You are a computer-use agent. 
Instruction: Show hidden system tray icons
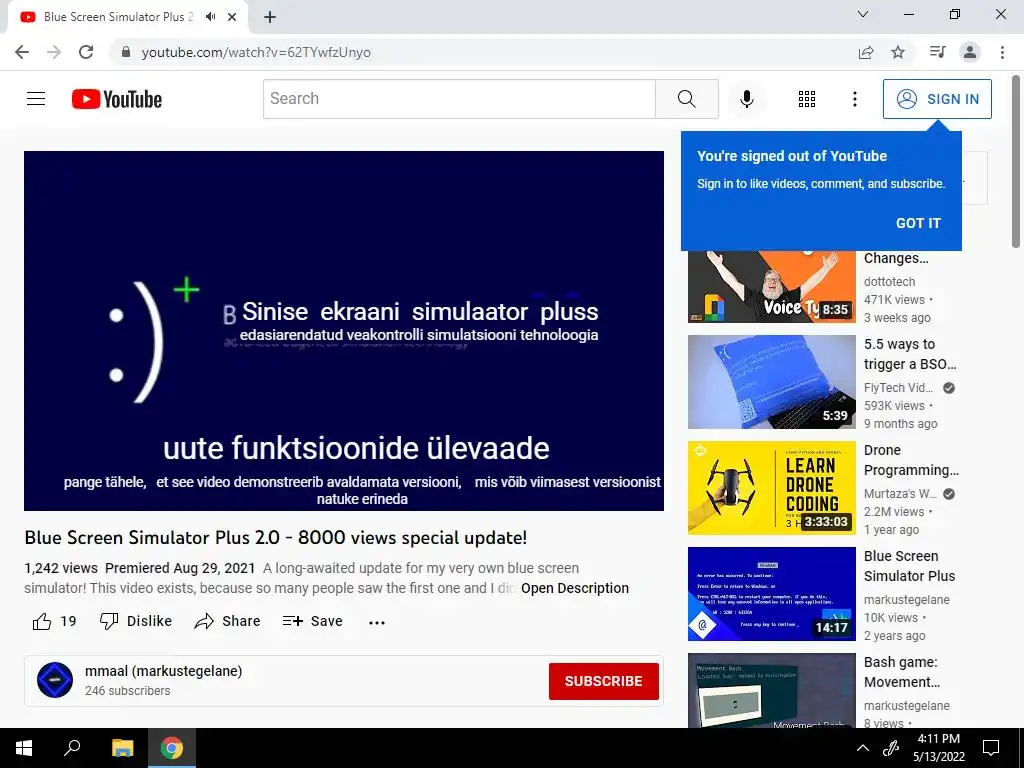click(x=863, y=748)
